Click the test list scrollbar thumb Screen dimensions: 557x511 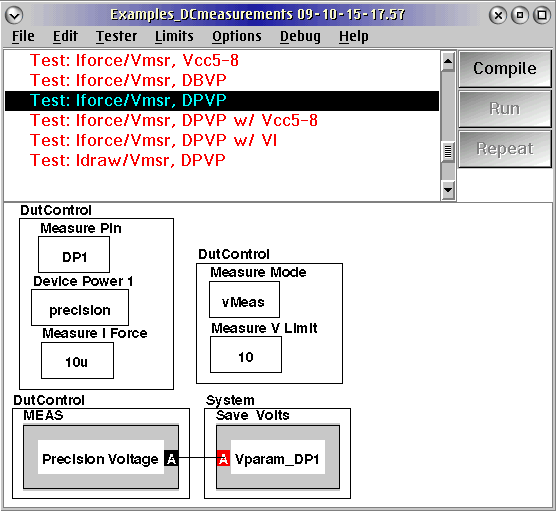coord(448,152)
